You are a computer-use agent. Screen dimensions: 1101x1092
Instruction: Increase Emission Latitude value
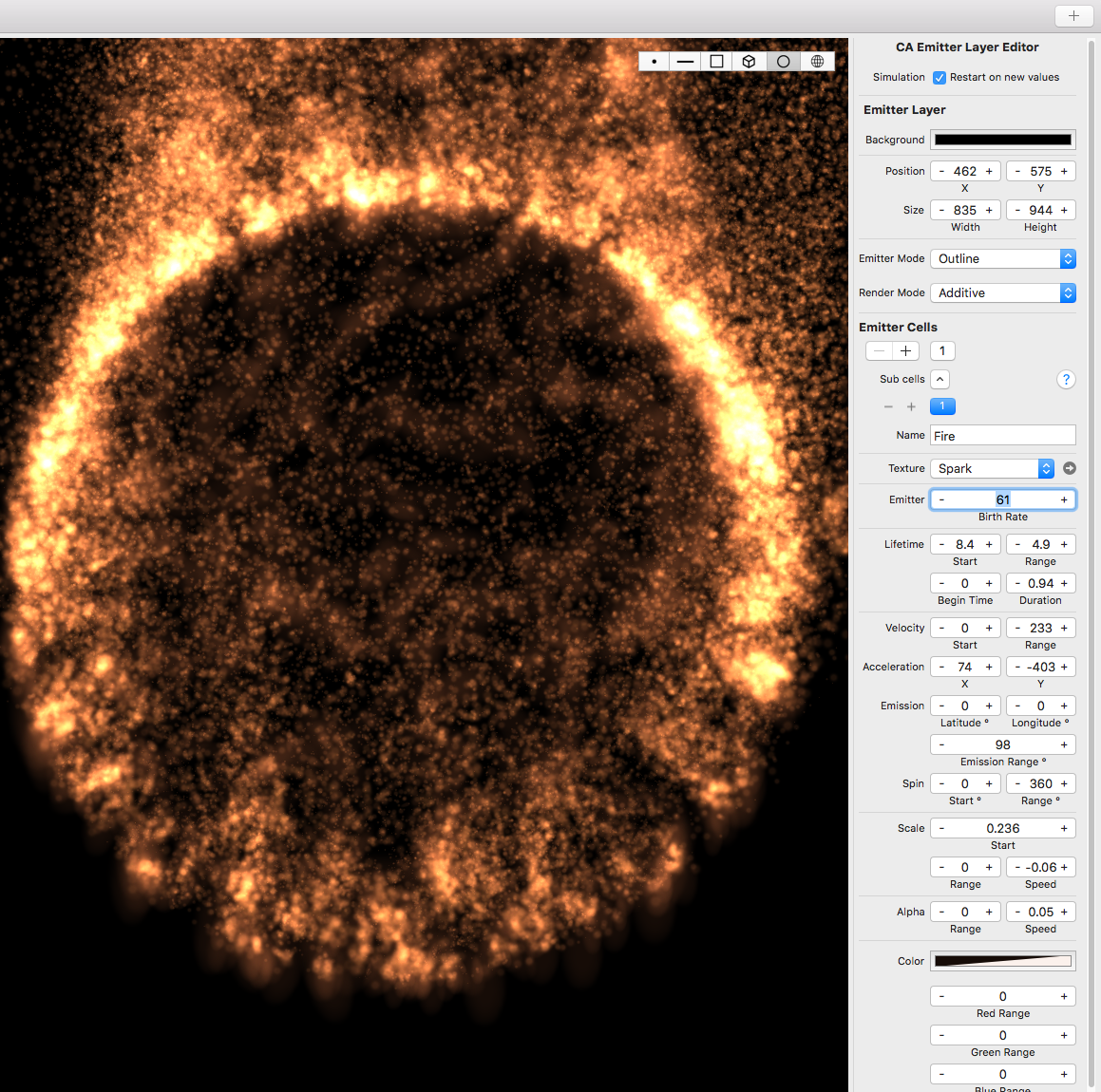(989, 706)
